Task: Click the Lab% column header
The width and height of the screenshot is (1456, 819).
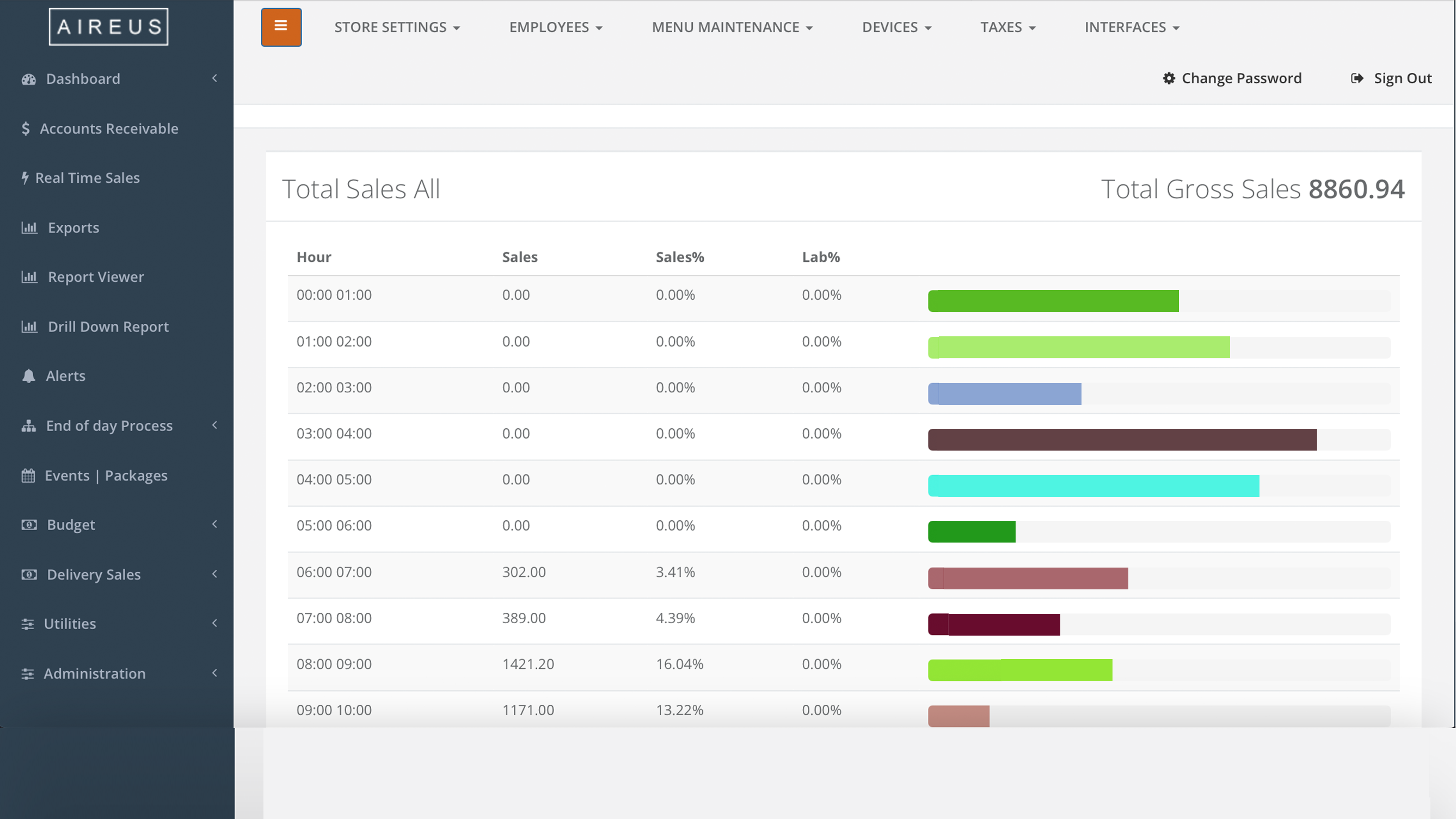Action: [x=821, y=257]
